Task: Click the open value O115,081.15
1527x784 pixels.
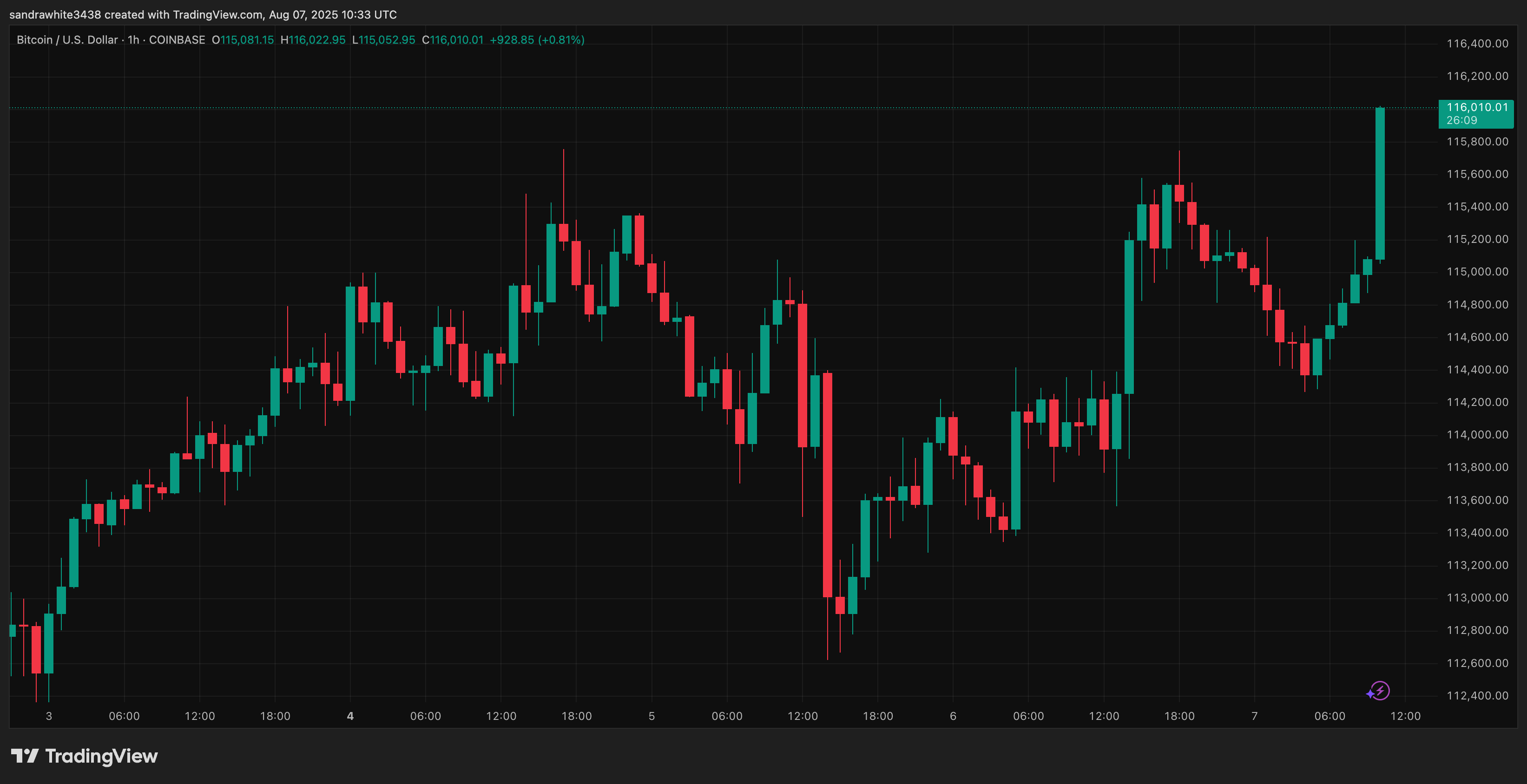Action: click(243, 39)
